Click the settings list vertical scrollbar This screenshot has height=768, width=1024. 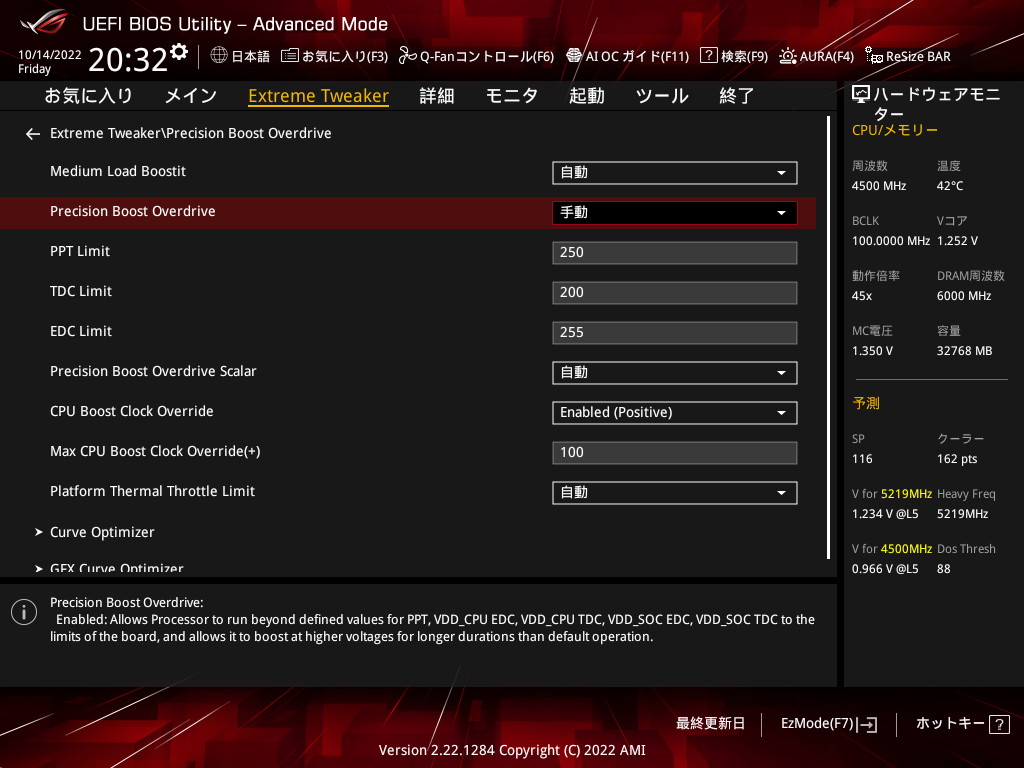click(828, 337)
